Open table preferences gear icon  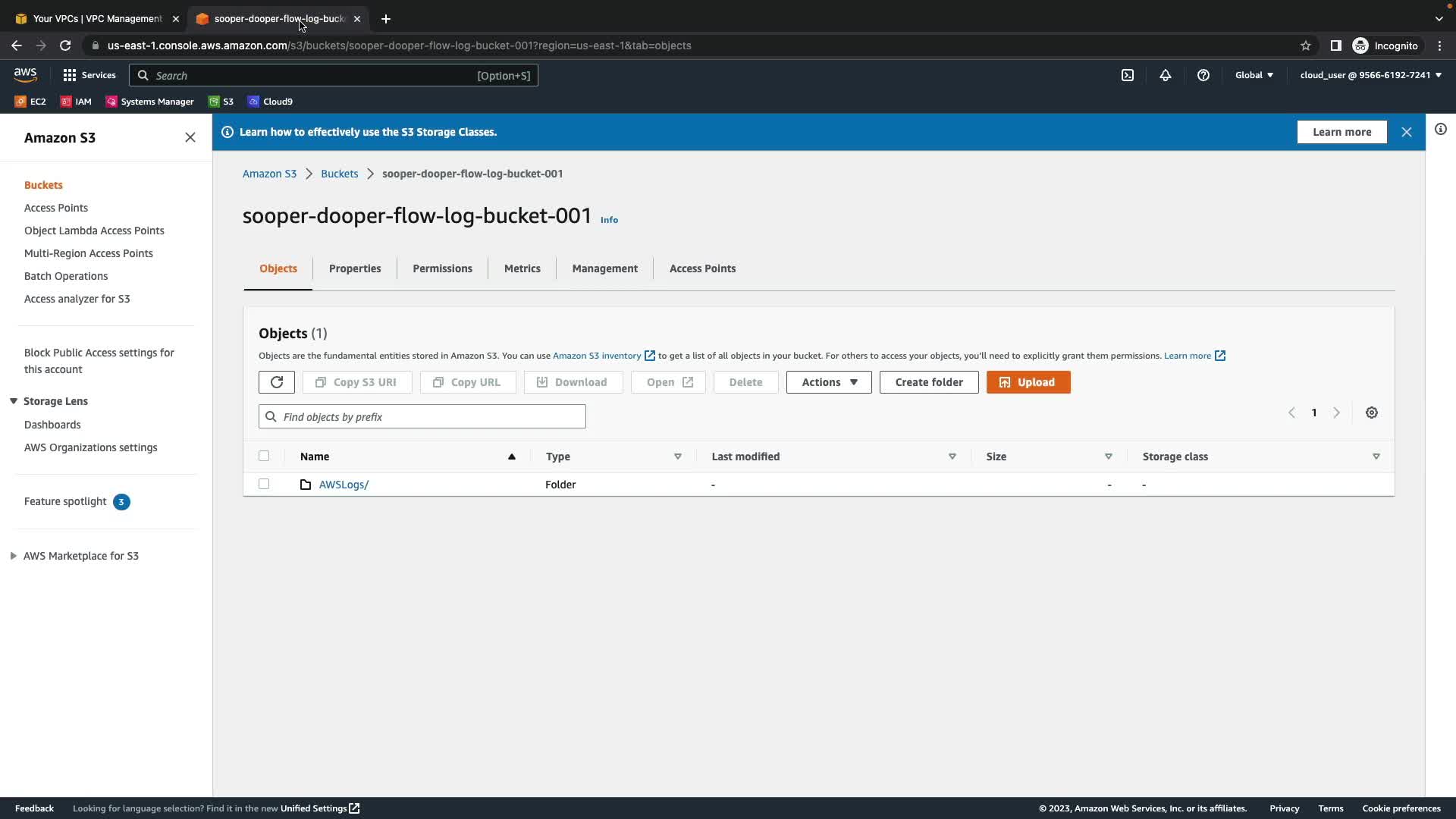click(1372, 413)
